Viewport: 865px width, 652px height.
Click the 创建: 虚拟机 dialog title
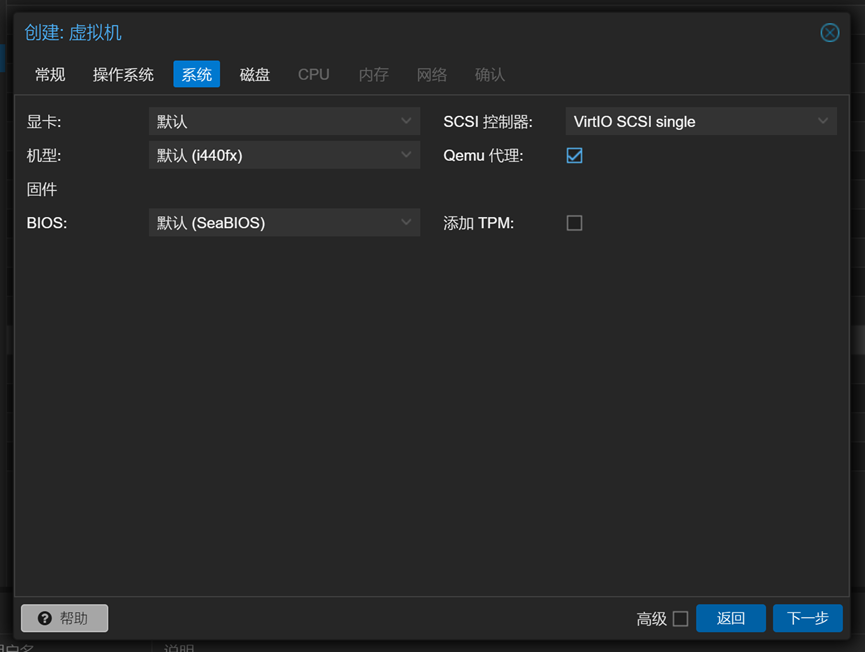pyautogui.click(x=73, y=33)
